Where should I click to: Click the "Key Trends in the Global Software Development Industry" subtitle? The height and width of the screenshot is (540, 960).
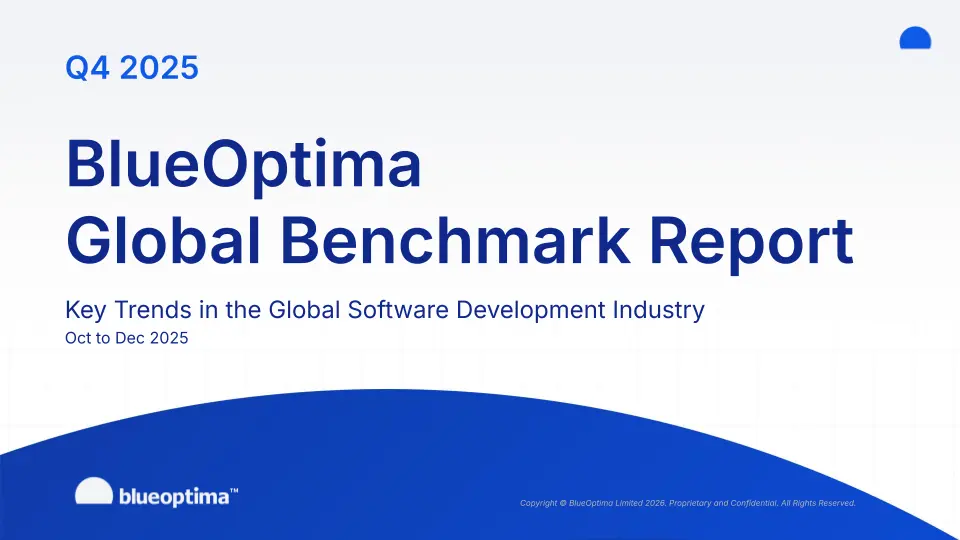(x=385, y=310)
